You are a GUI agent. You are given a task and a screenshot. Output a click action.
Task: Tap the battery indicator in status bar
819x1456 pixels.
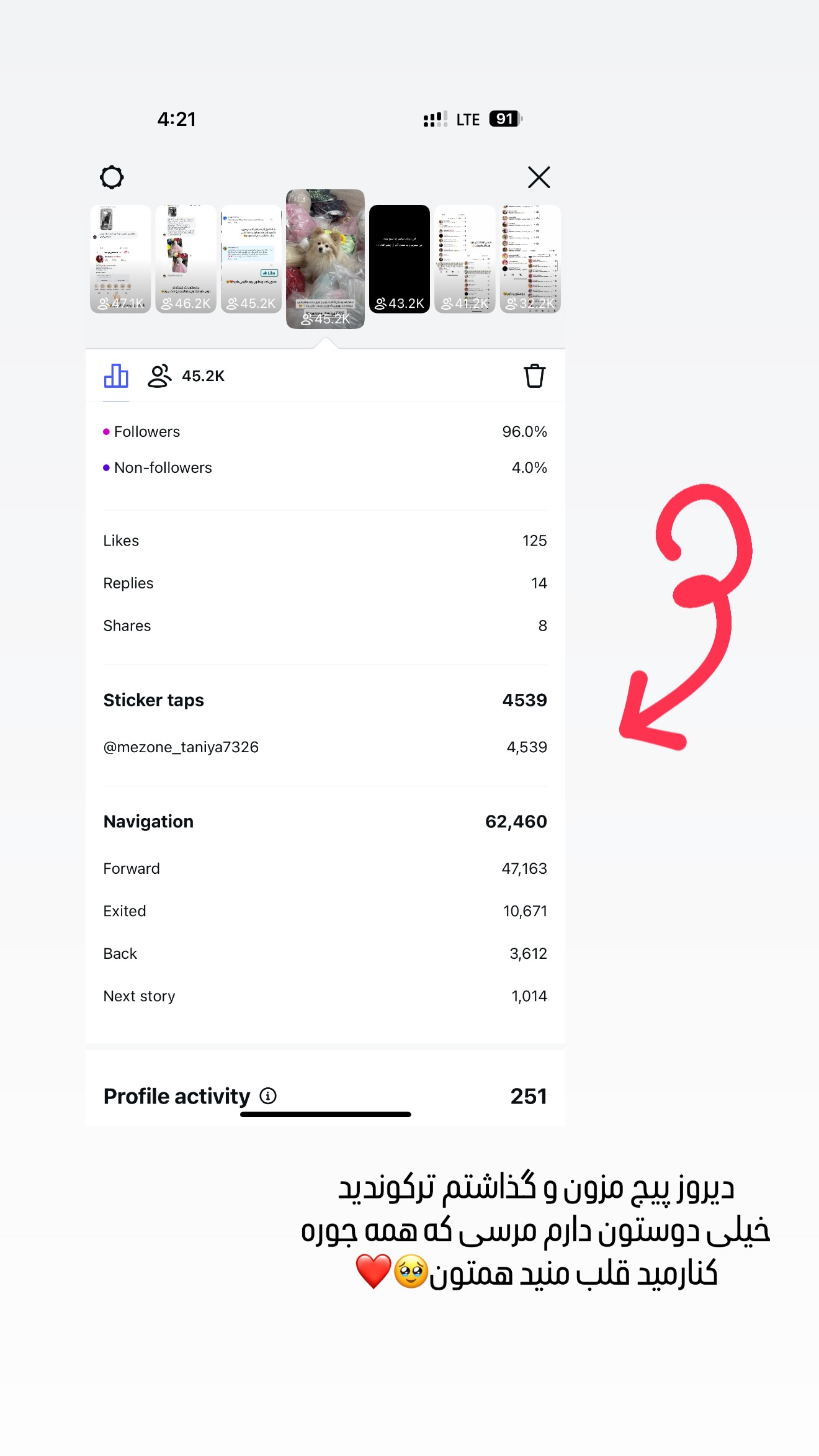pyautogui.click(x=506, y=119)
